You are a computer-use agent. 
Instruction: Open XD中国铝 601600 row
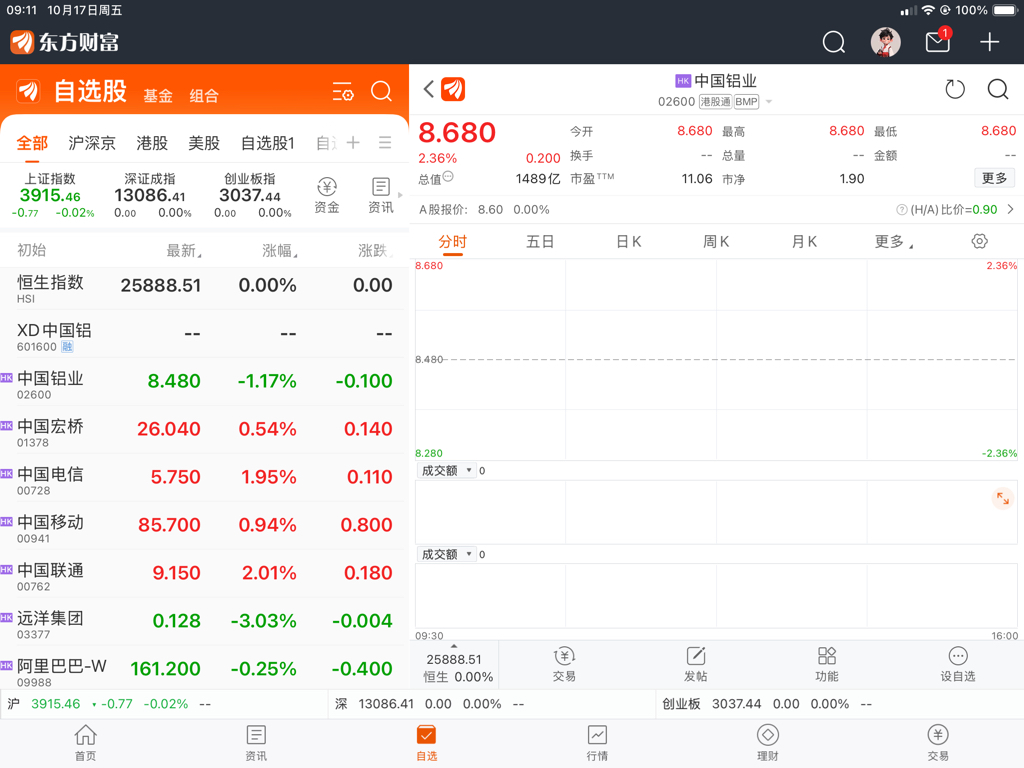204,334
